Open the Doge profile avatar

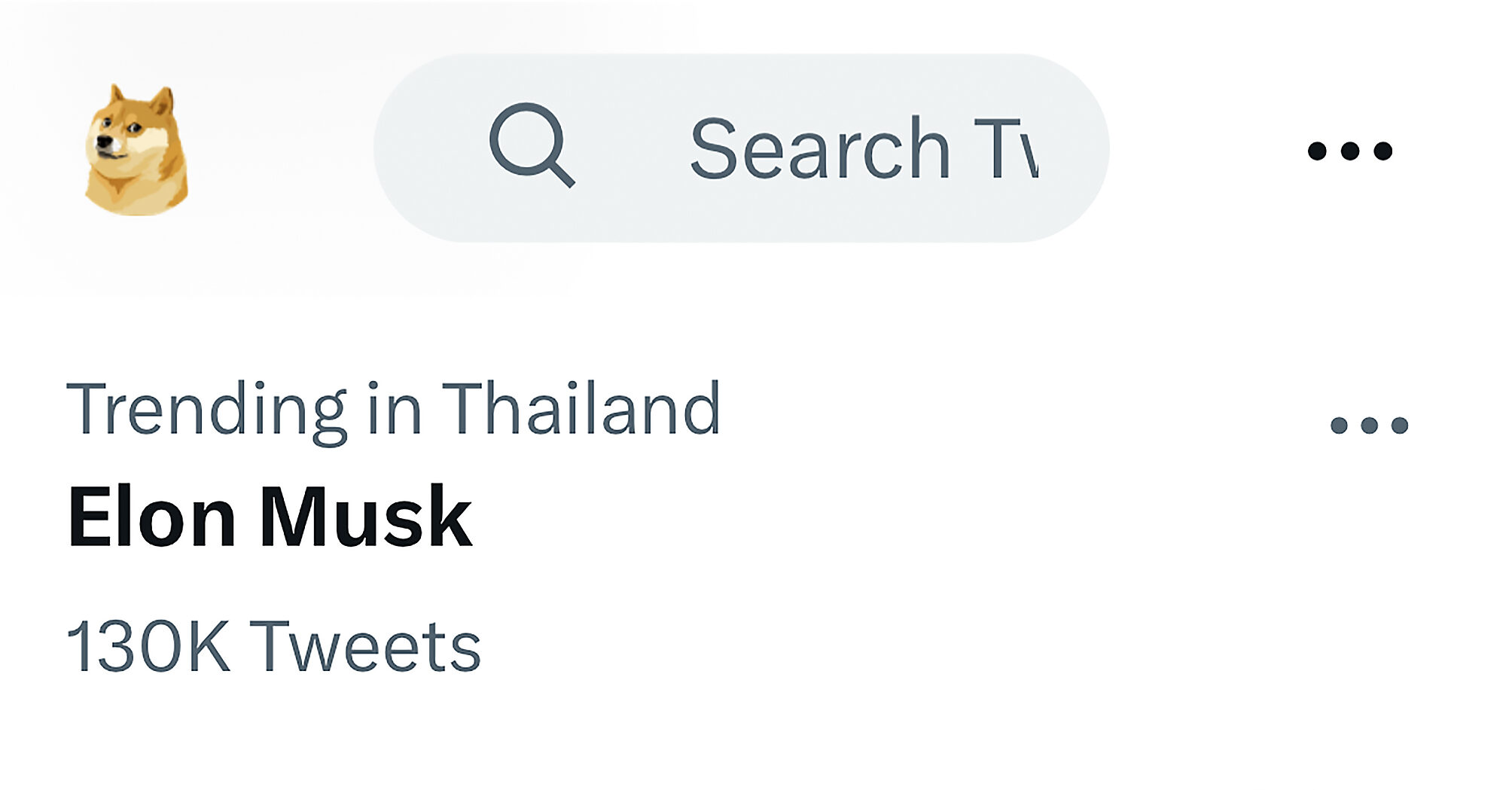coord(136,151)
